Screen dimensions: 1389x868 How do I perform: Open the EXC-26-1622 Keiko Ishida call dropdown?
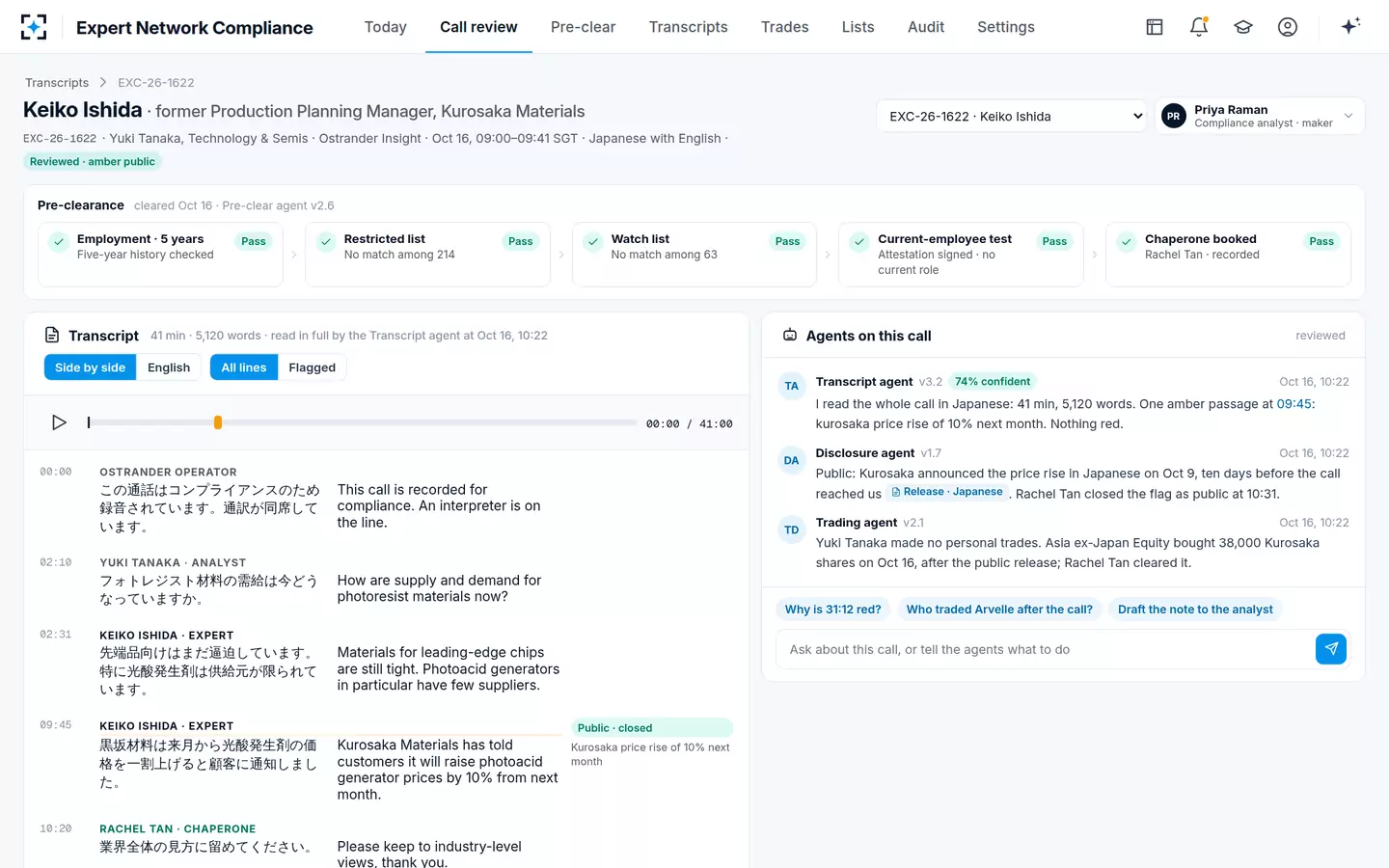pos(1011,117)
